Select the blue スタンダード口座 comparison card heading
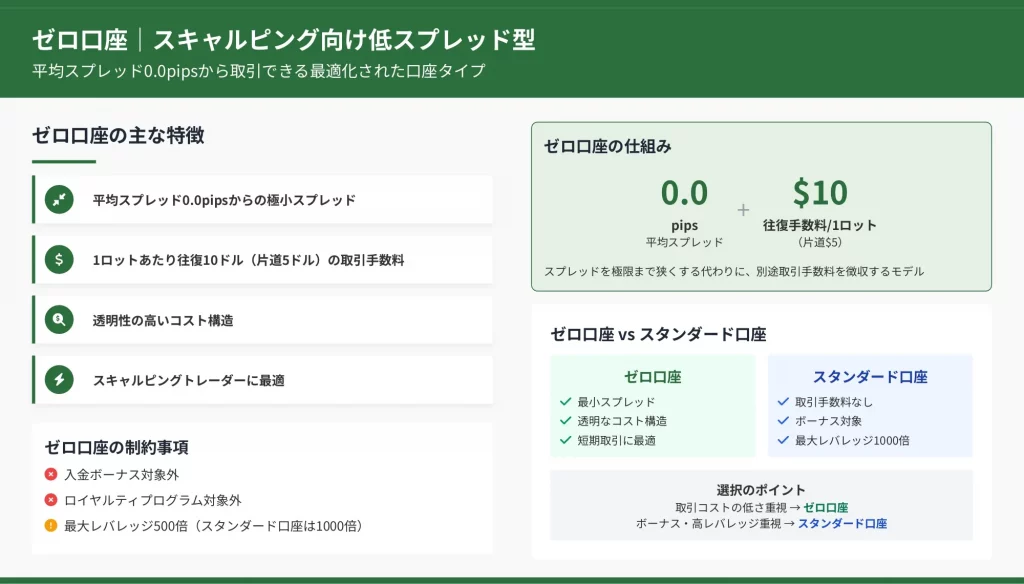1024x584 pixels. tap(869, 377)
